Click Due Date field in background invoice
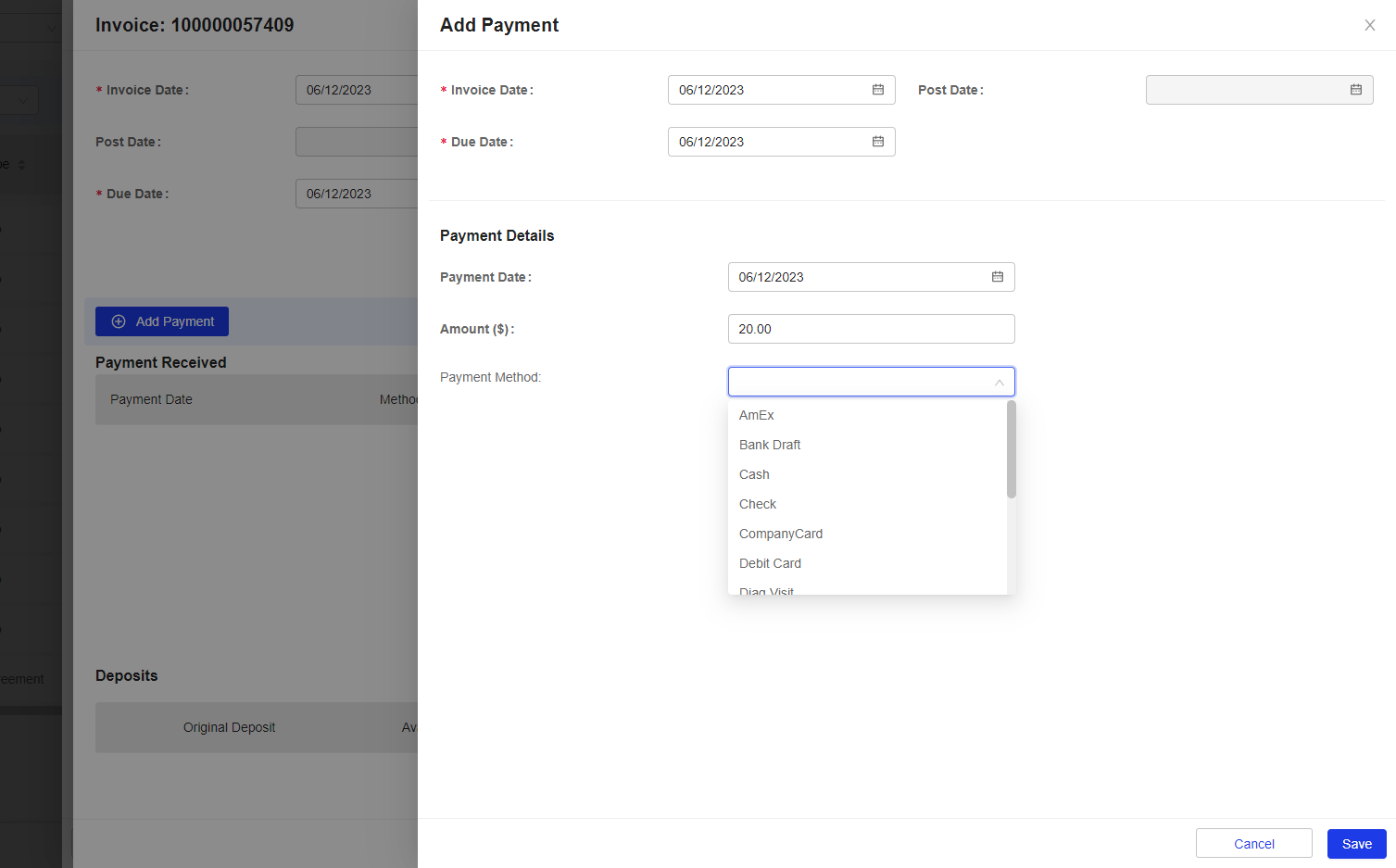 [357, 194]
